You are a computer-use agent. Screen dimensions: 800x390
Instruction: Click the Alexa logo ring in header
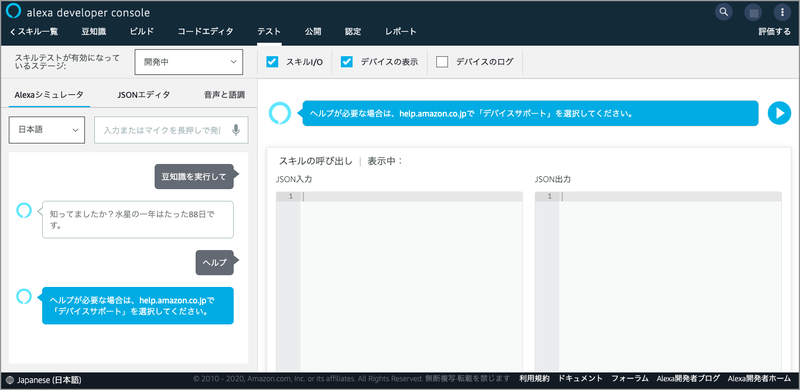click(x=13, y=12)
